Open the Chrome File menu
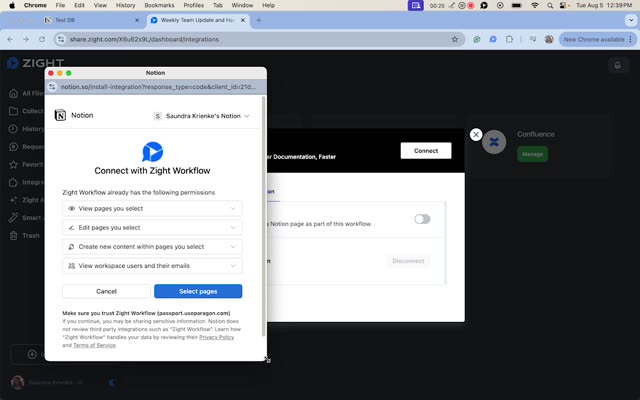The height and width of the screenshot is (400, 640). 60,5
